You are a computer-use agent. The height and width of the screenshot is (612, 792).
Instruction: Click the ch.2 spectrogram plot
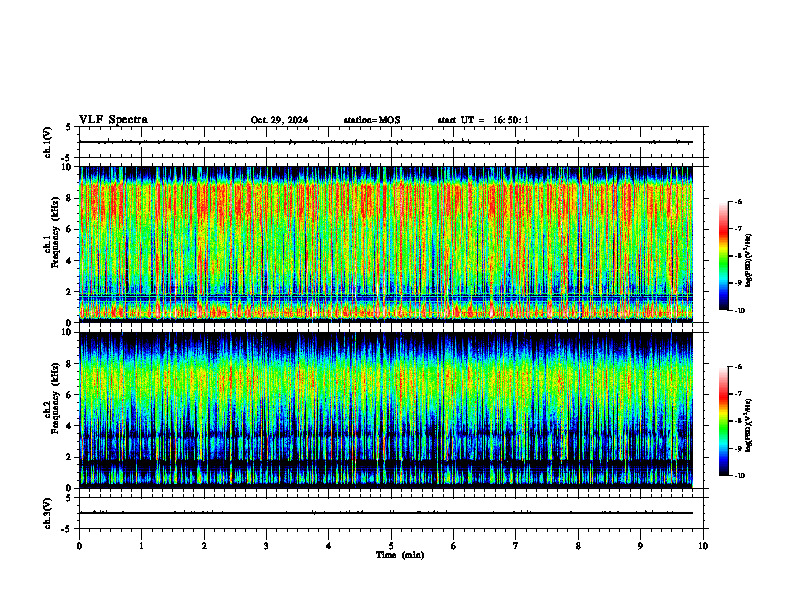click(386, 410)
